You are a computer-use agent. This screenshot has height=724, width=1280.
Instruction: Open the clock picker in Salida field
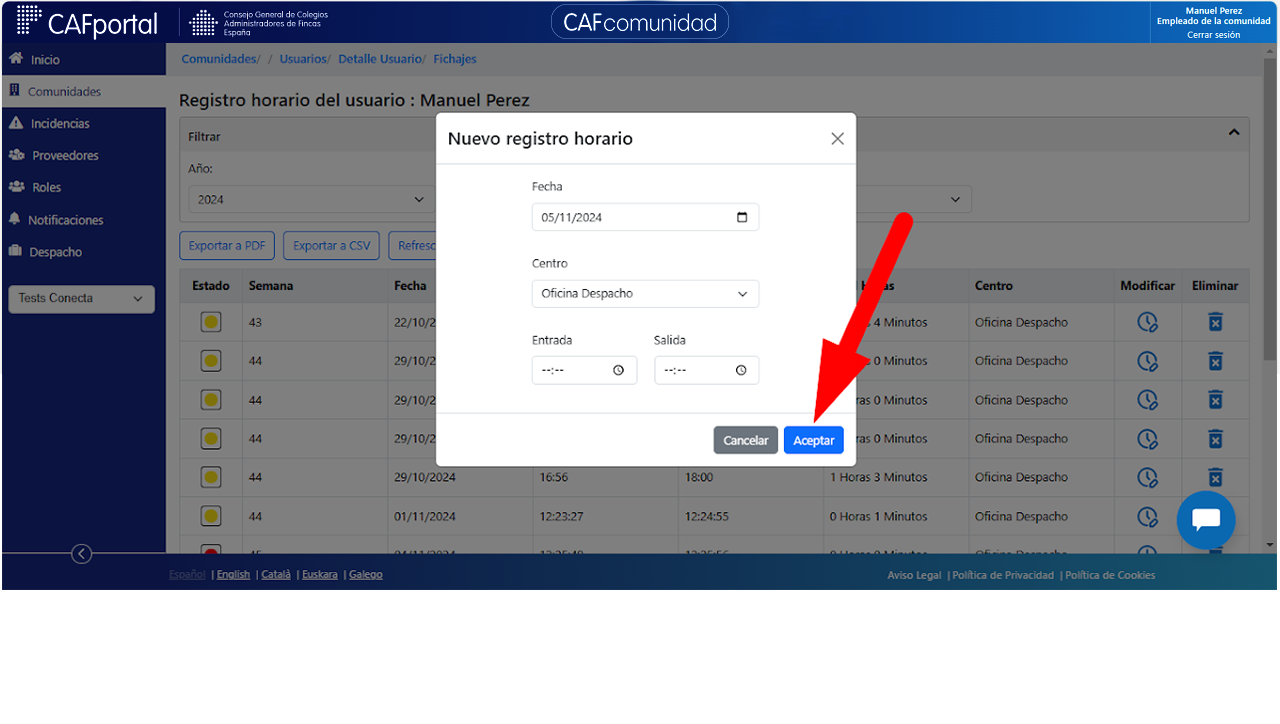click(741, 370)
